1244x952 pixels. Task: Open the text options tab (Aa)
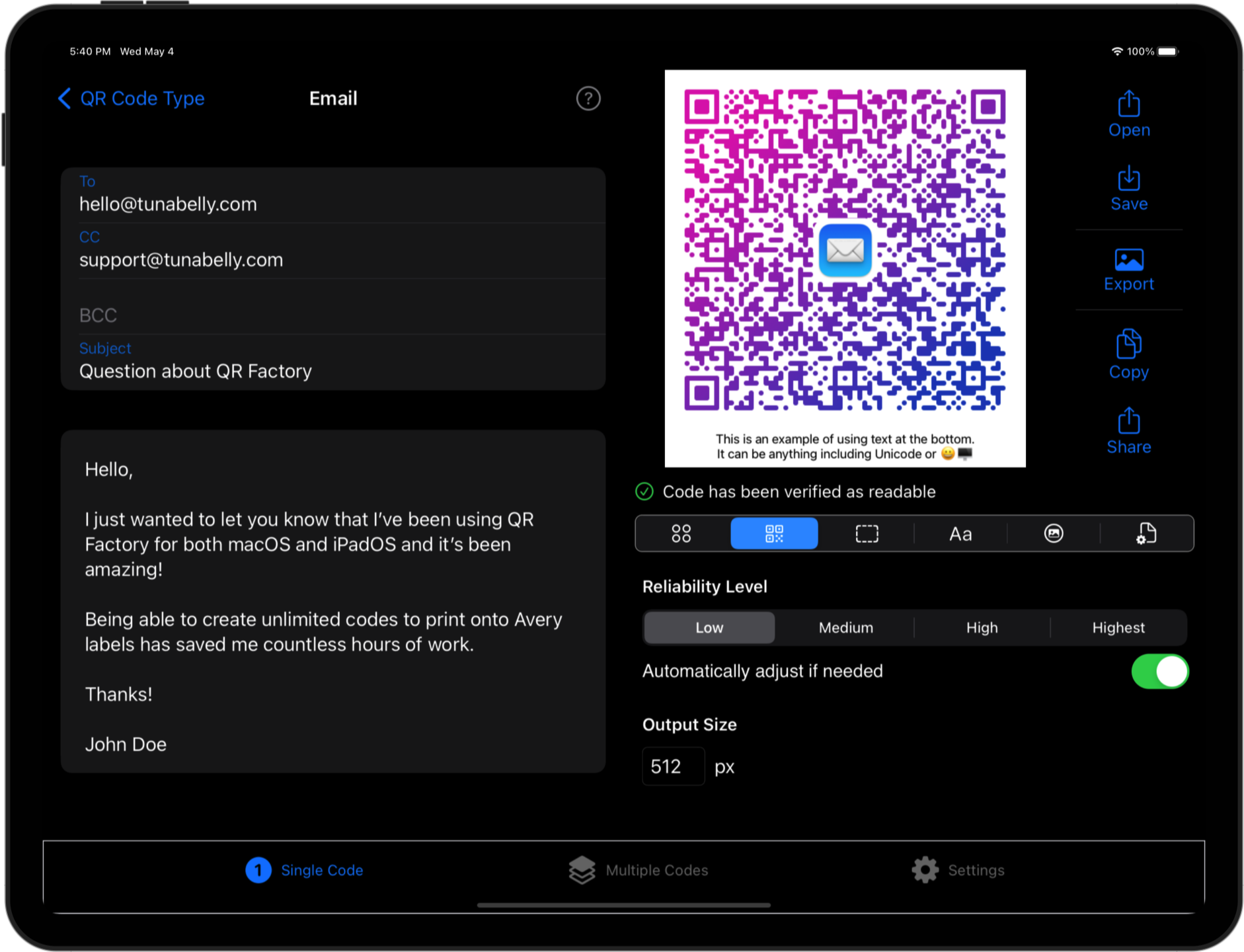point(960,534)
